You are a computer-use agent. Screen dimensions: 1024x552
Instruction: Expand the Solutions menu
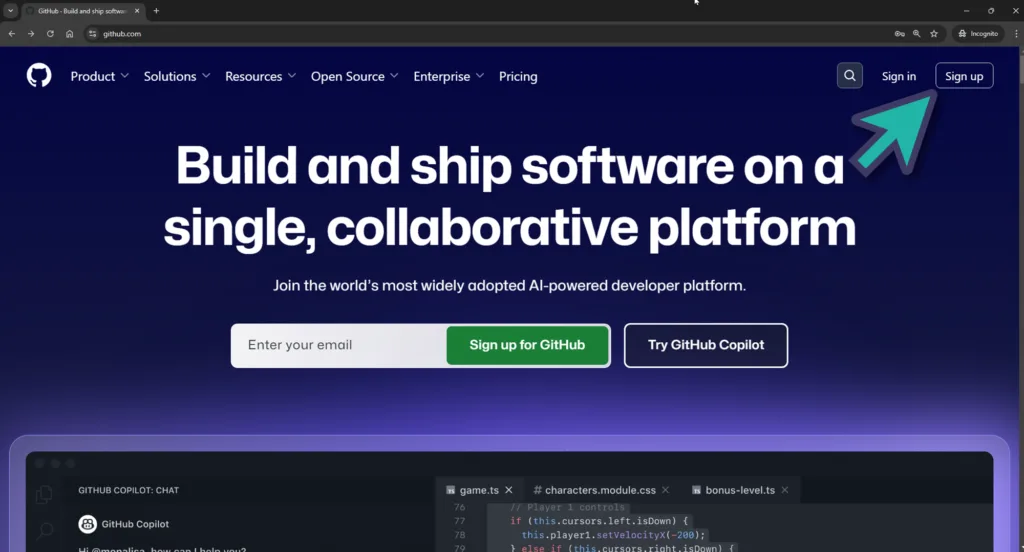point(177,76)
